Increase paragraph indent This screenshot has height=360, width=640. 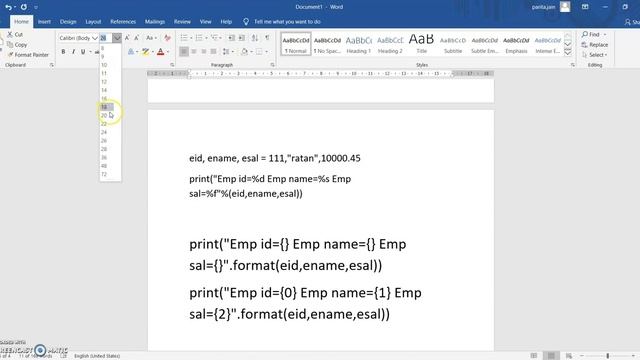(242, 38)
